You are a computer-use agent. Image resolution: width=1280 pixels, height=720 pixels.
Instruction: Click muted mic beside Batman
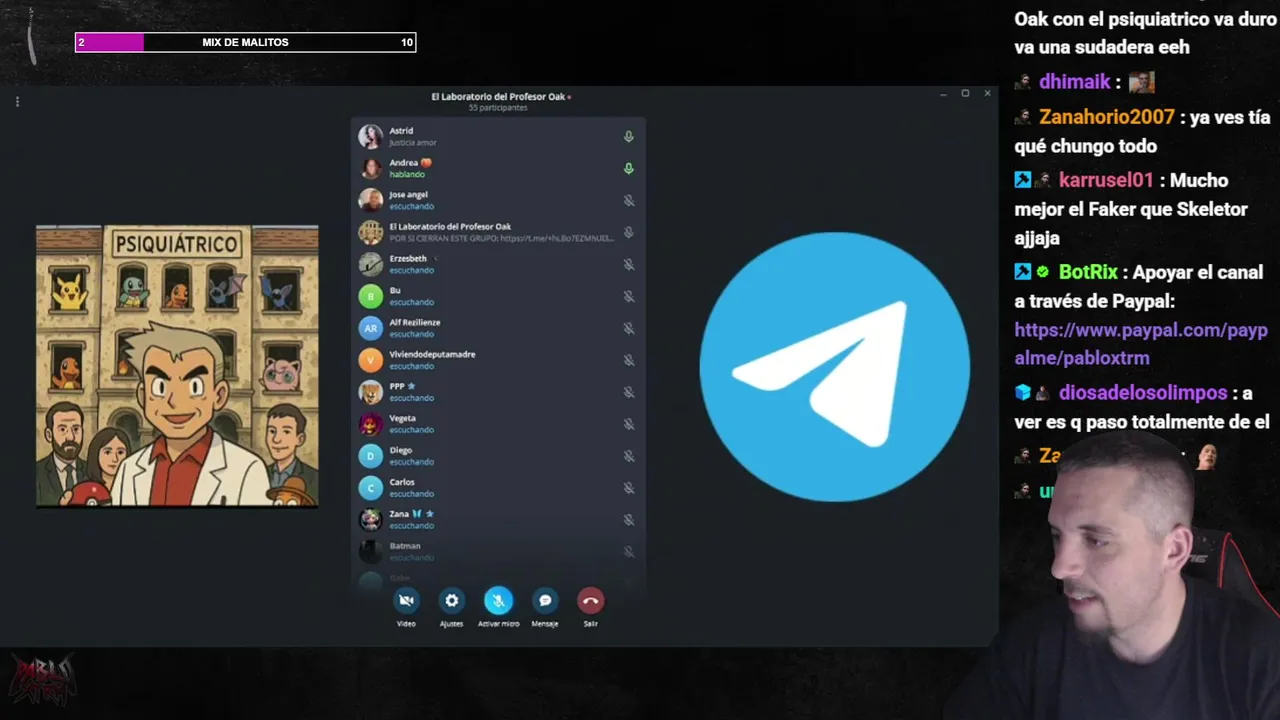coord(629,553)
